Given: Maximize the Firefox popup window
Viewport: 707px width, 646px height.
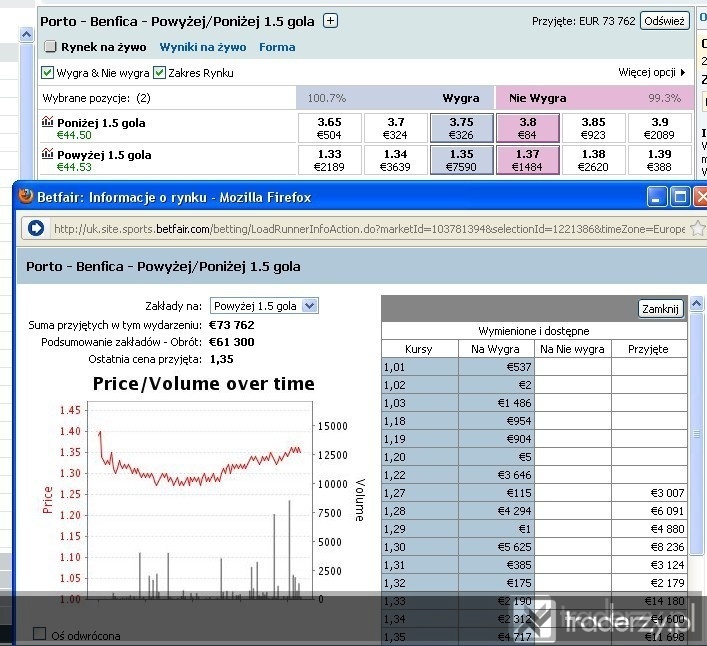Looking at the screenshot, I should coord(680,197).
